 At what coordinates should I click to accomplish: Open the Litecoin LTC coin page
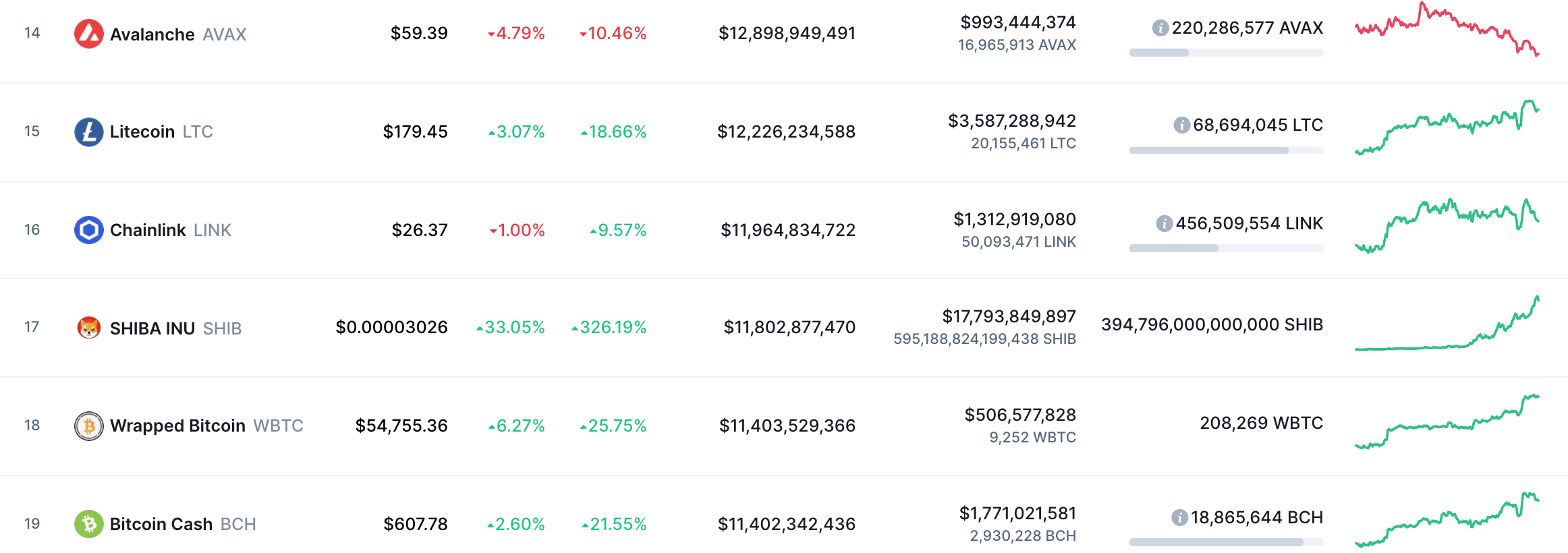pos(142,132)
